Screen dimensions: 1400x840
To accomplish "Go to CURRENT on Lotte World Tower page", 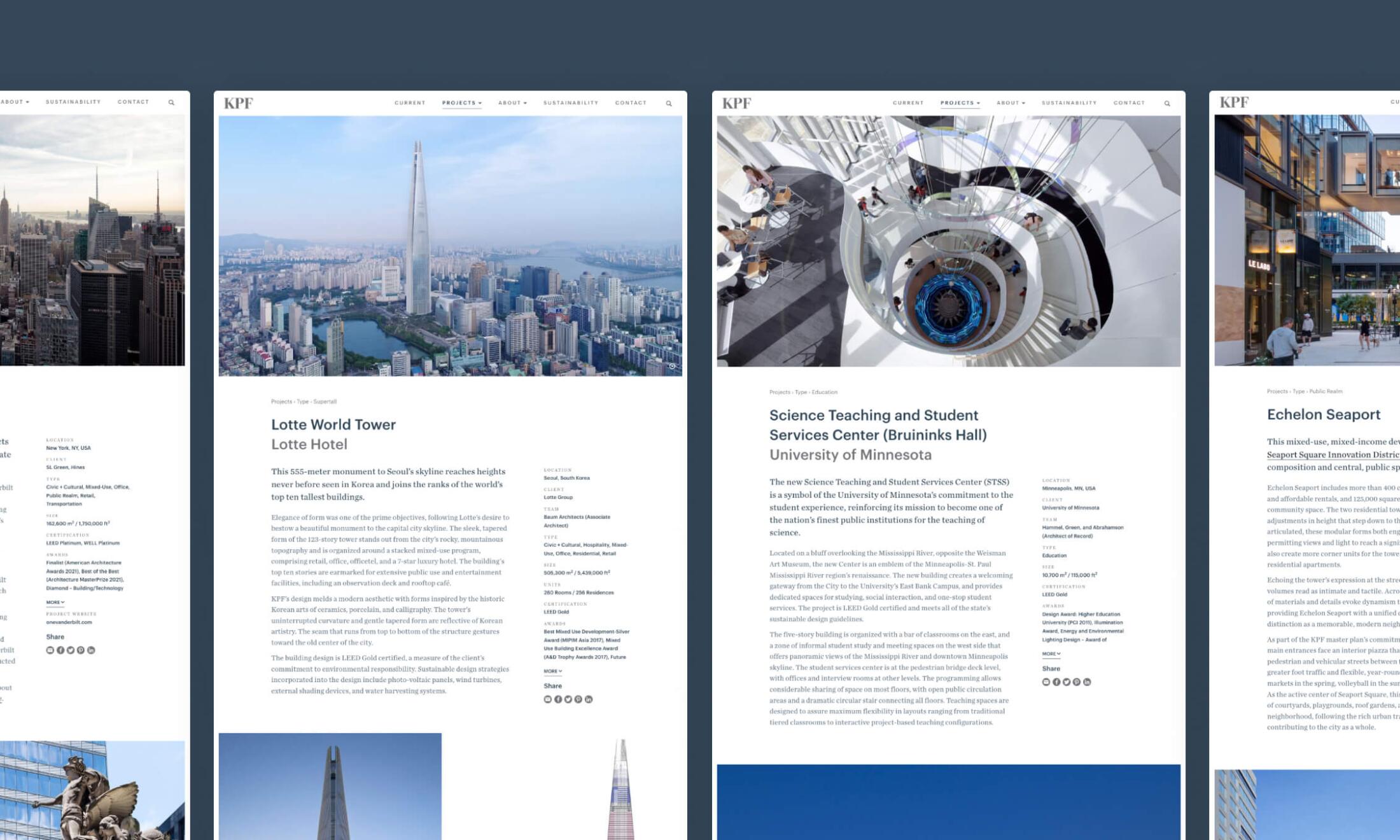I will 410,103.
